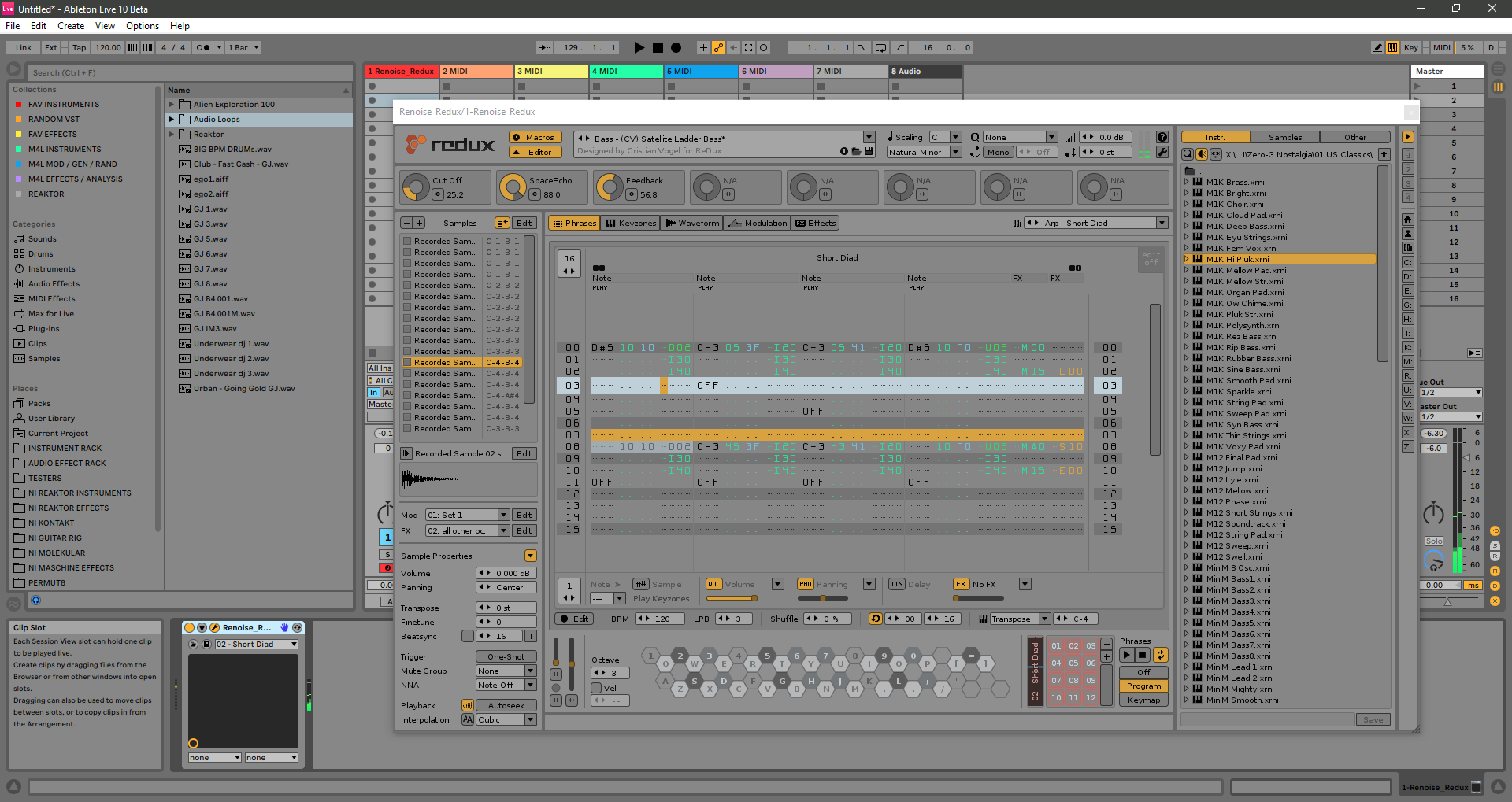Toggle the Autoseek playback button
This screenshot has height=802, width=1512.
coord(506,705)
